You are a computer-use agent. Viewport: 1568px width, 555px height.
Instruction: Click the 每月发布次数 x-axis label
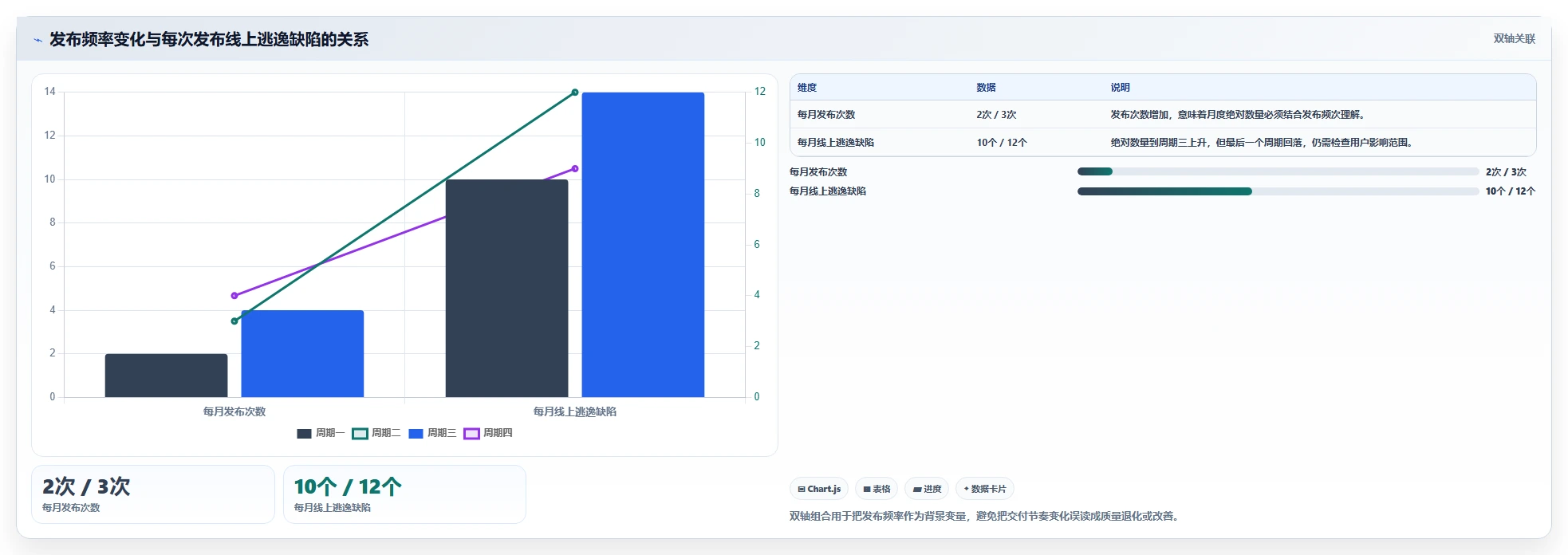click(234, 411)
